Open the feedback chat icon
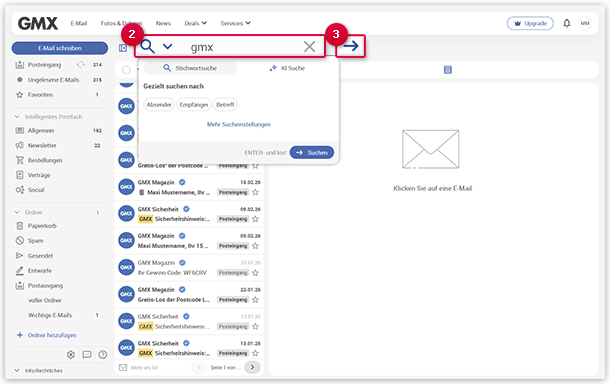 (x=87, y=354)
